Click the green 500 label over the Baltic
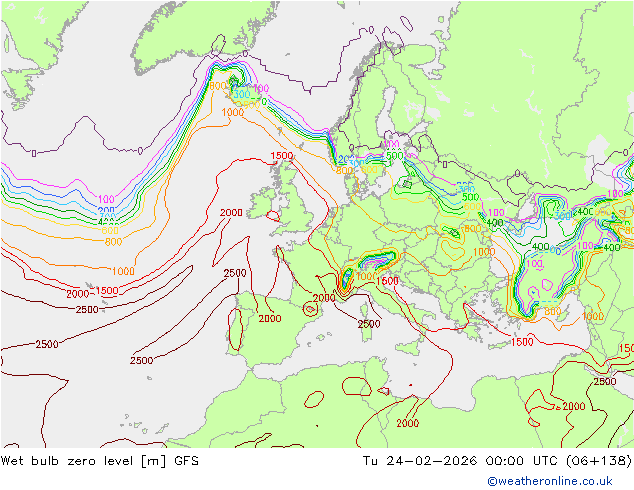The height and width of the screenshot is (490, 634). [x=395, y=156]
